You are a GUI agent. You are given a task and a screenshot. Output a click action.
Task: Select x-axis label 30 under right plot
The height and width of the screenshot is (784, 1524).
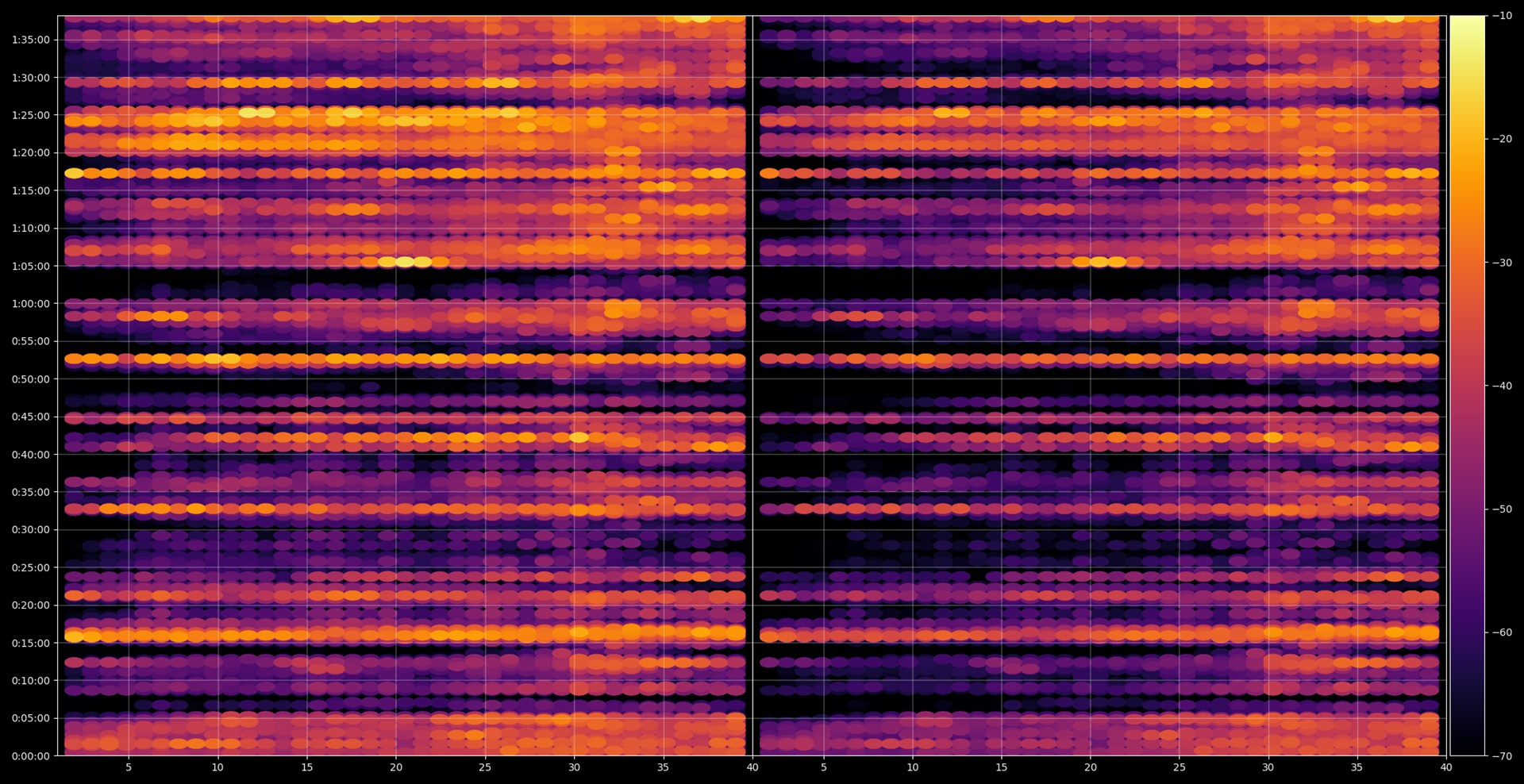(1268, 767)
